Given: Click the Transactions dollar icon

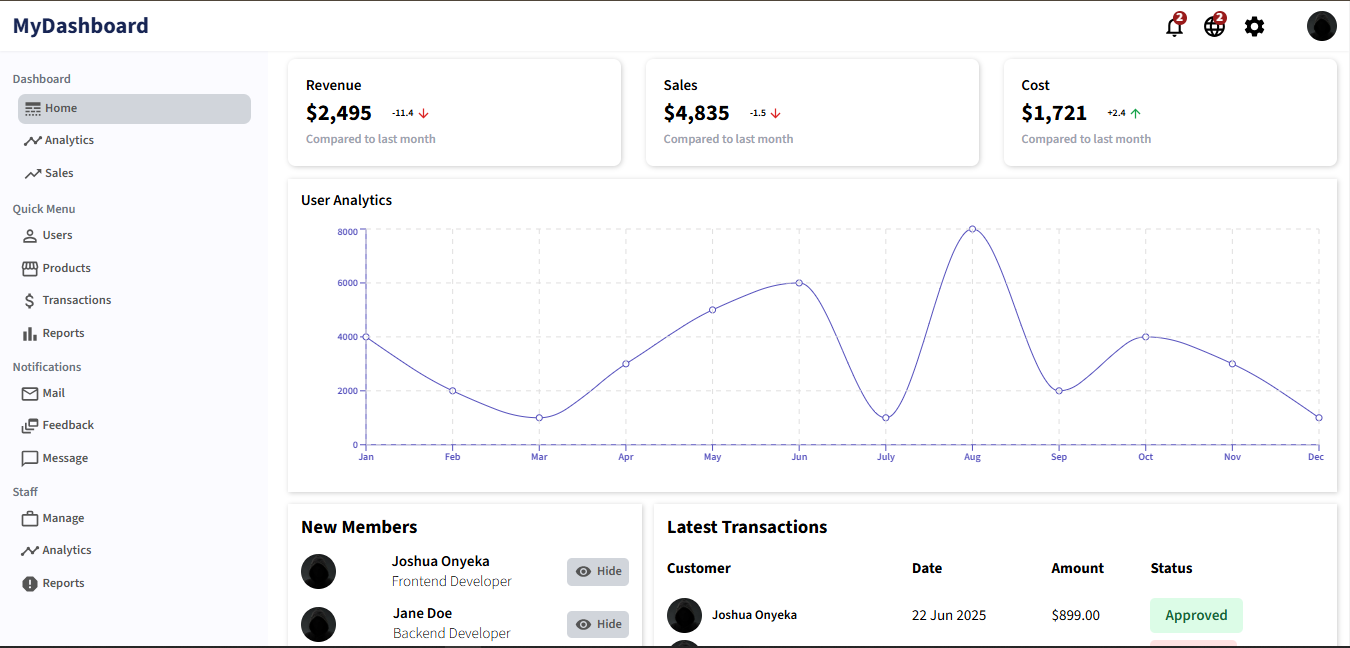Looking at the screenshot, I should pyautogui.click(x=30, y=300).
